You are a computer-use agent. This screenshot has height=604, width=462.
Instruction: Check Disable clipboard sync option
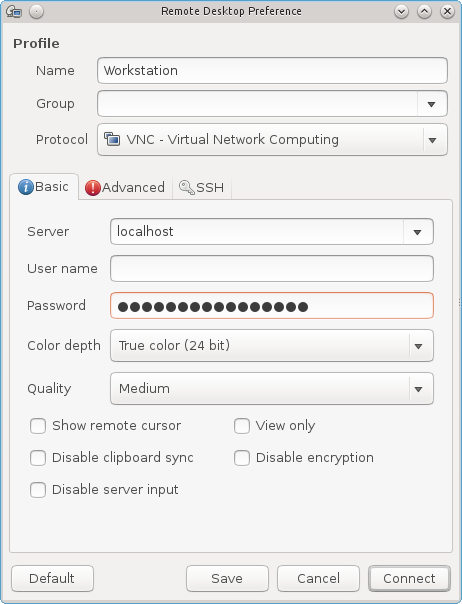[x=38, y=458]
